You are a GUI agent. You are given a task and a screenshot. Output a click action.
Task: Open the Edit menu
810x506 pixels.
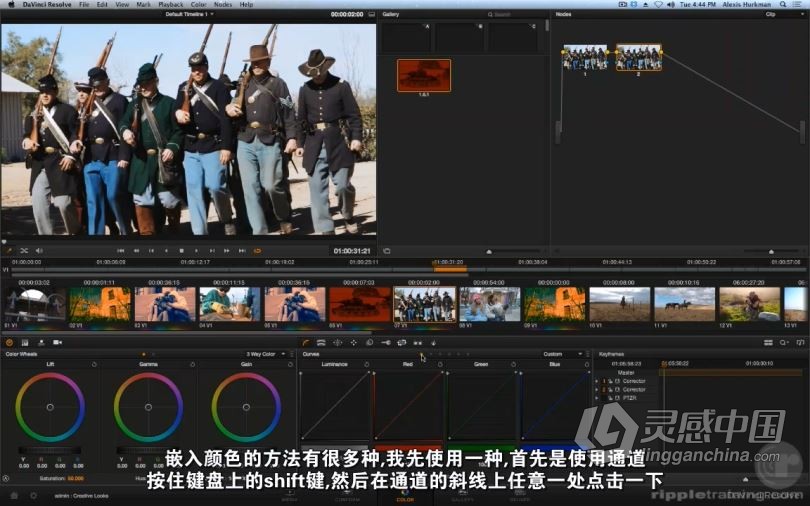click(x=102, y=4)
